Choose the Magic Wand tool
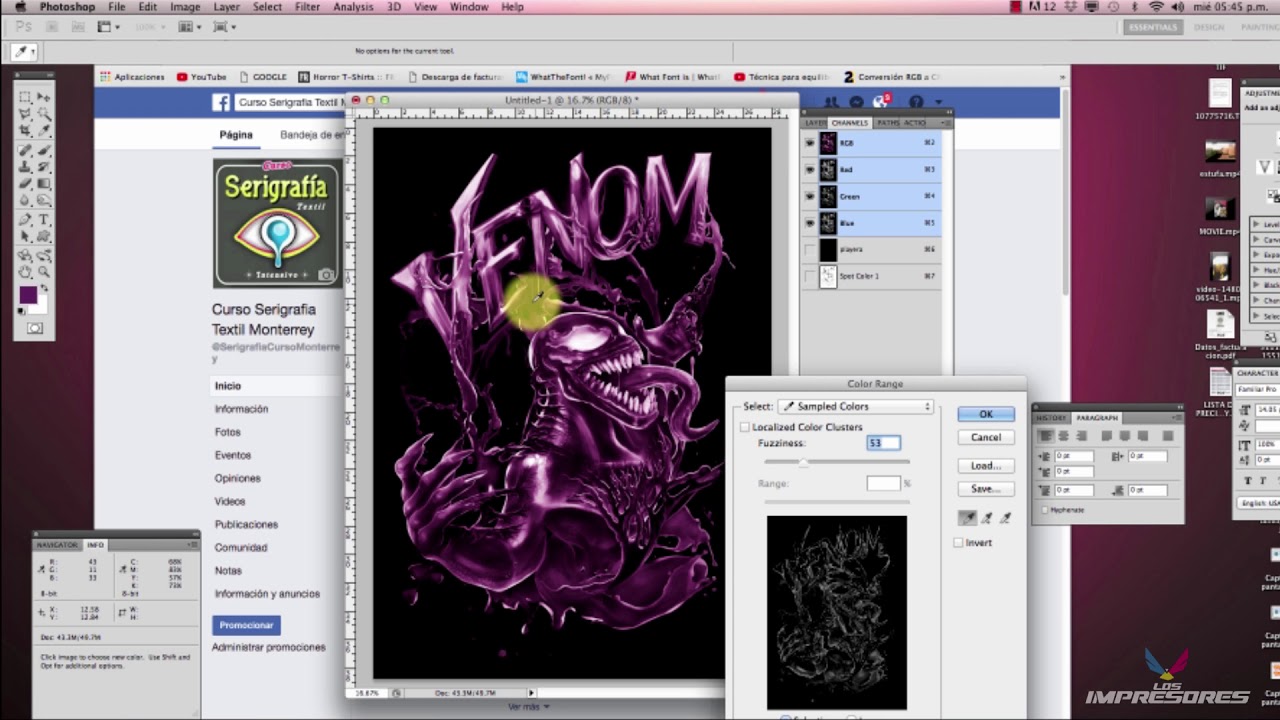Image resolution: width=1280 pixels, height=720 pixels. [44, 114]
